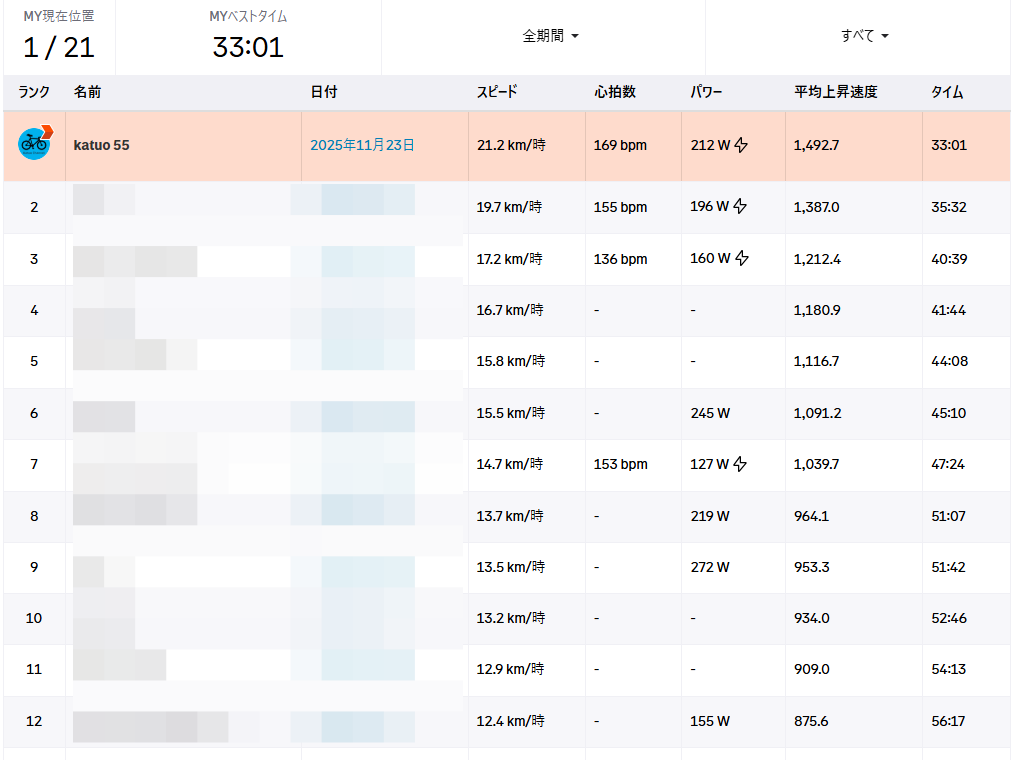This screenshot has height=760, width=1015.
Task: Open the 2025年11月23日 activity date link
Action: (362, 145)
